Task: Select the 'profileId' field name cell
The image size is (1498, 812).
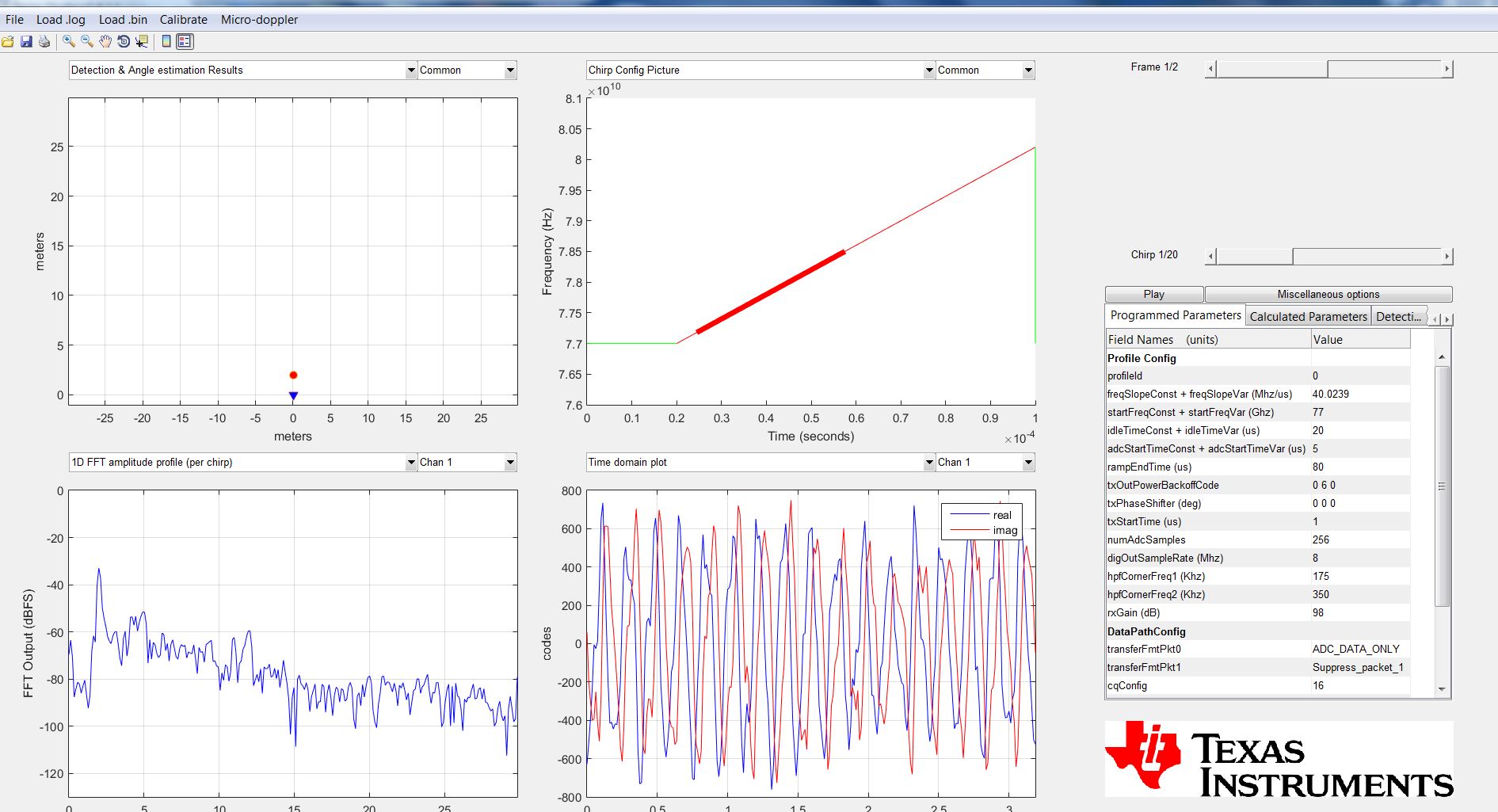Action: tap(1208, 376)
